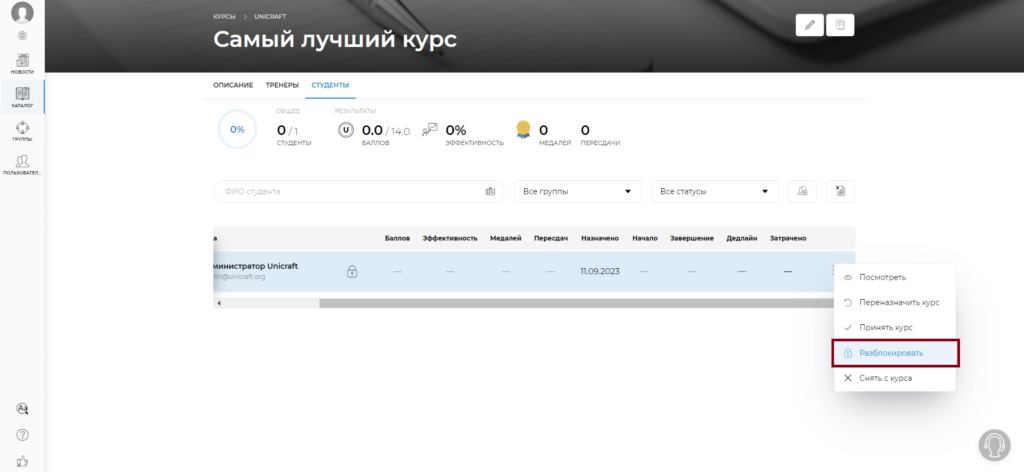Click efficiency chart icon in statistics
The width and height of the screenshot is (1024, 472).
point(430,129)
